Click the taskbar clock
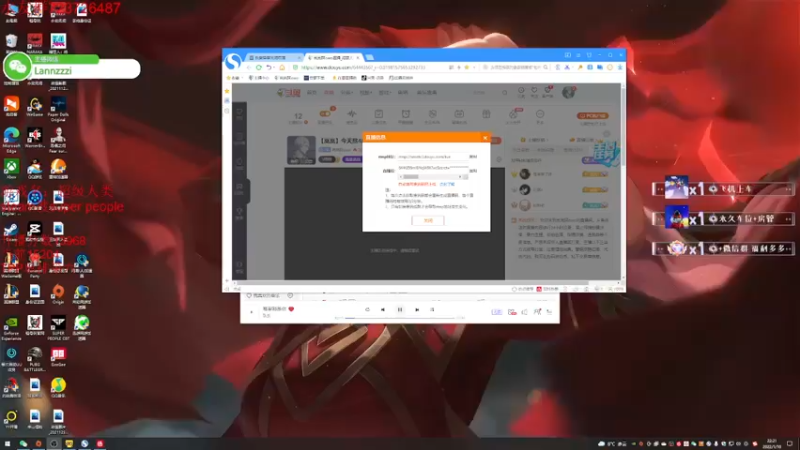Screen dimensions: 800x450 tap(772, 444)
